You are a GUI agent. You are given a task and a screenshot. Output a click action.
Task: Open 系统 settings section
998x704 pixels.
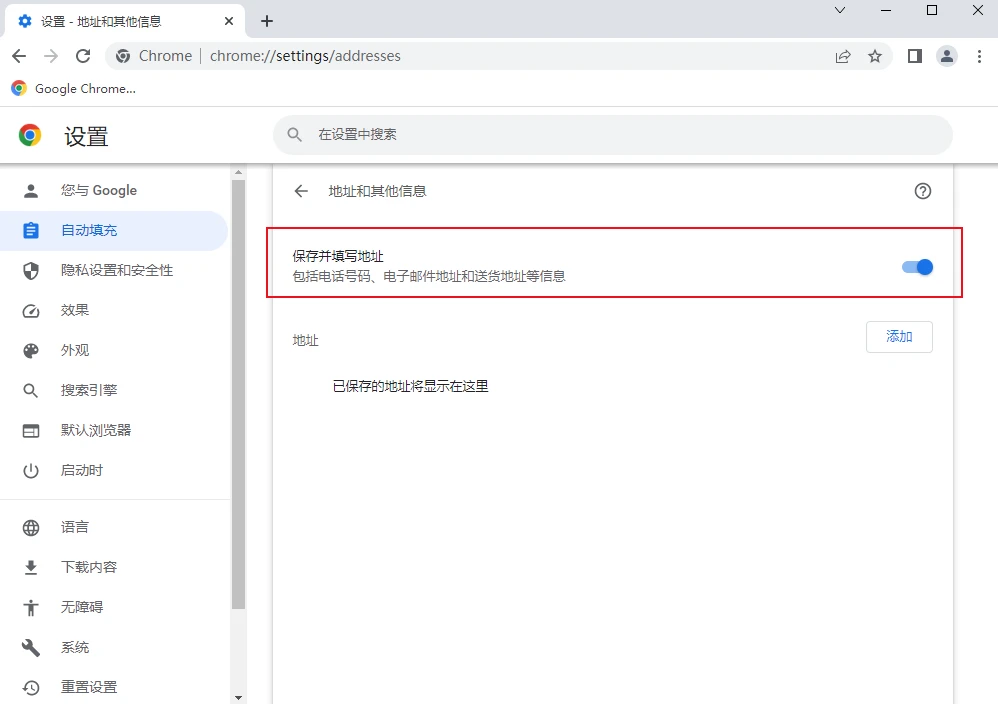coord(115,647)
